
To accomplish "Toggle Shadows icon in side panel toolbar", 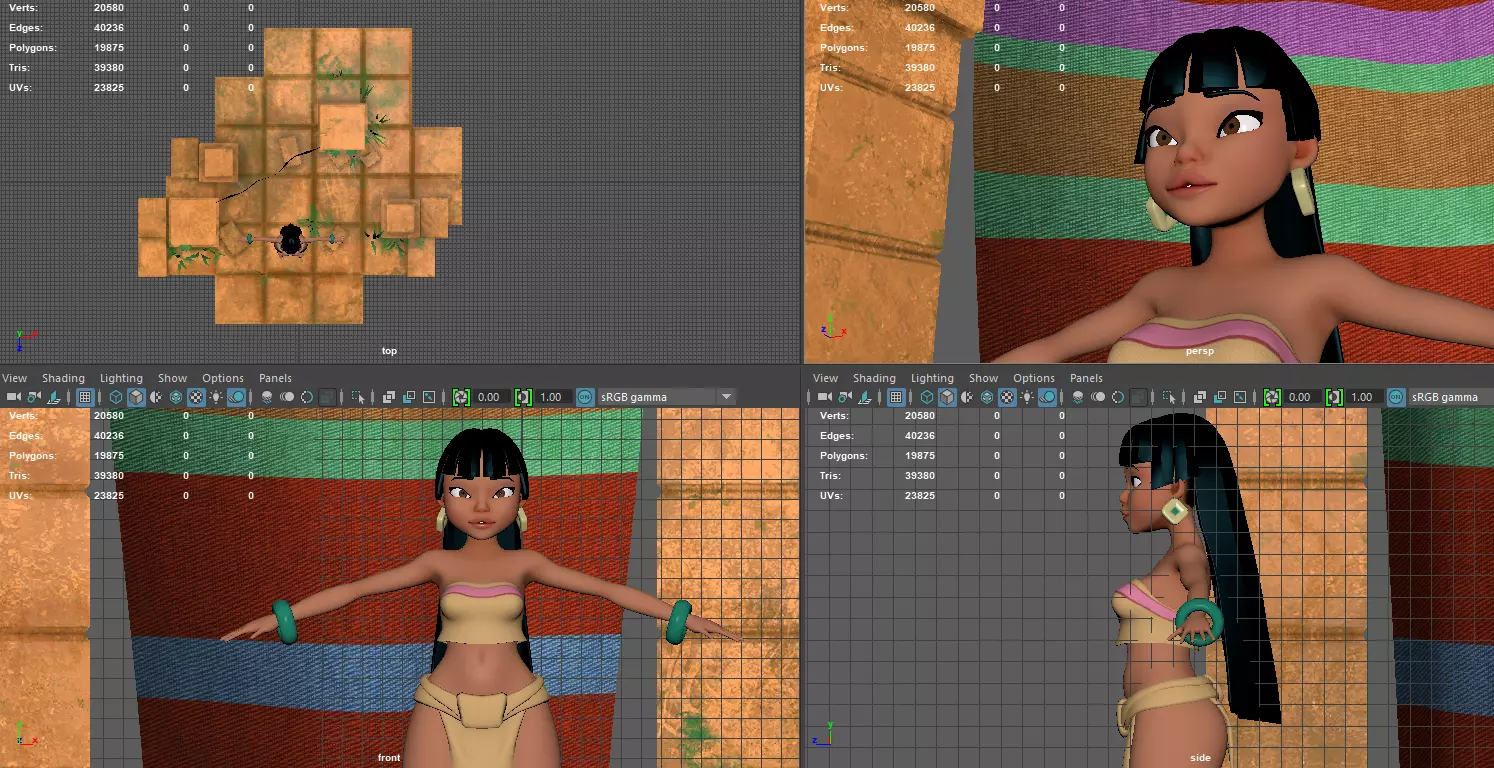I will 1047,397.
